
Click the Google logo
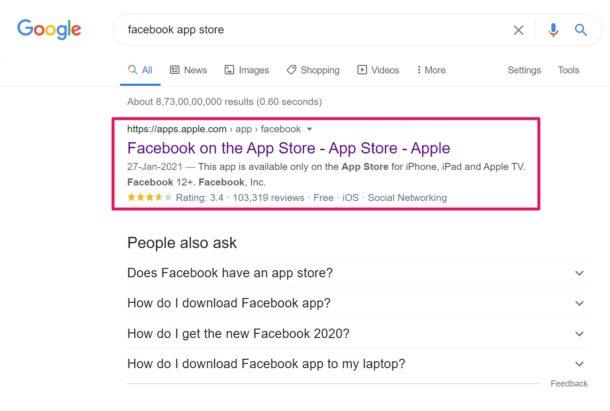coord(49,29)
